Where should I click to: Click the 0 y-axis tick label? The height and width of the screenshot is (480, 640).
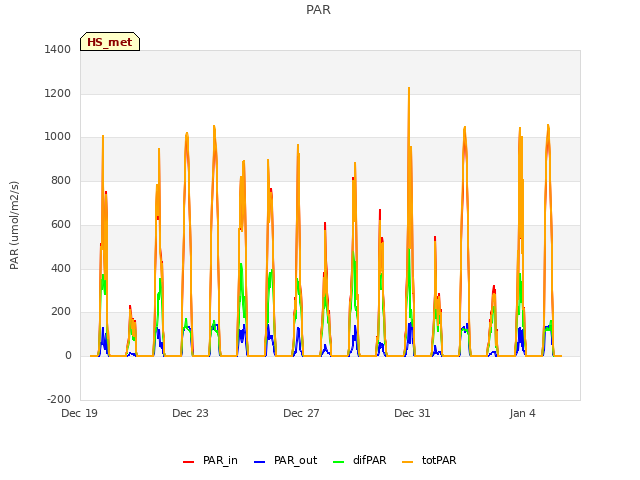[x=68, y=356]
